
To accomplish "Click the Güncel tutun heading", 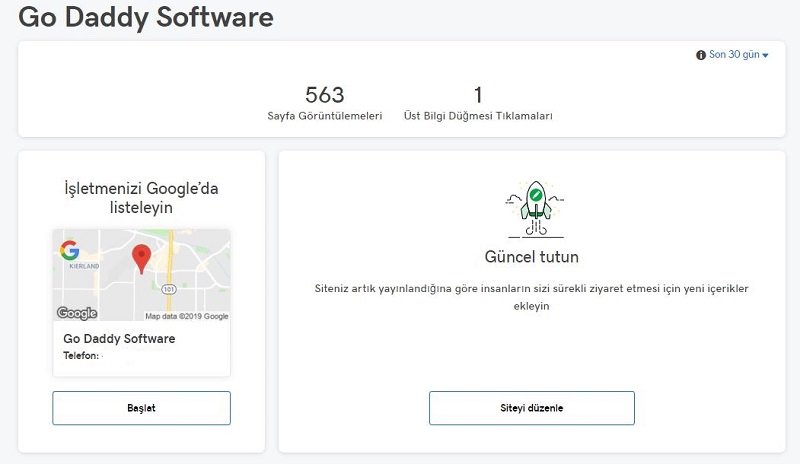I will point(532,256).
